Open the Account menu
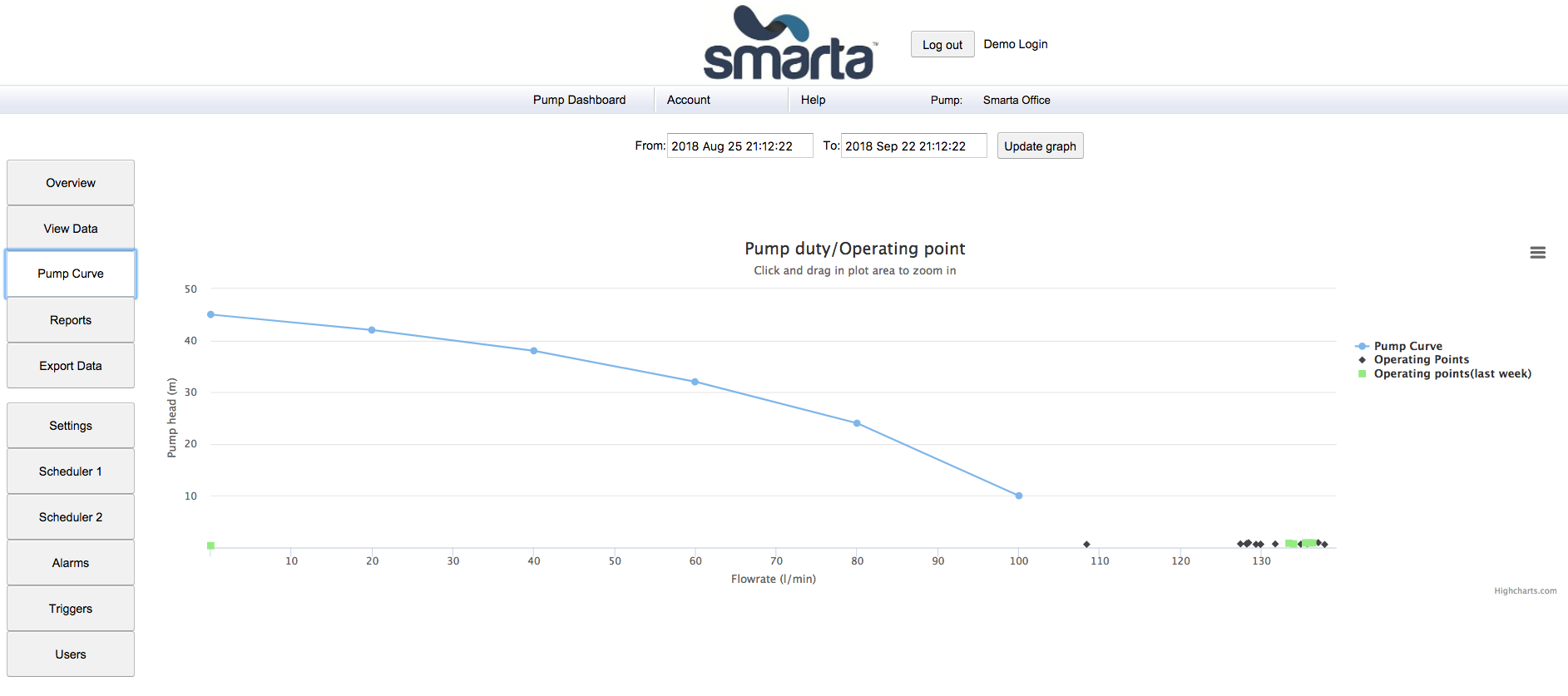1568x696 pixels. (x=689, y=100)
